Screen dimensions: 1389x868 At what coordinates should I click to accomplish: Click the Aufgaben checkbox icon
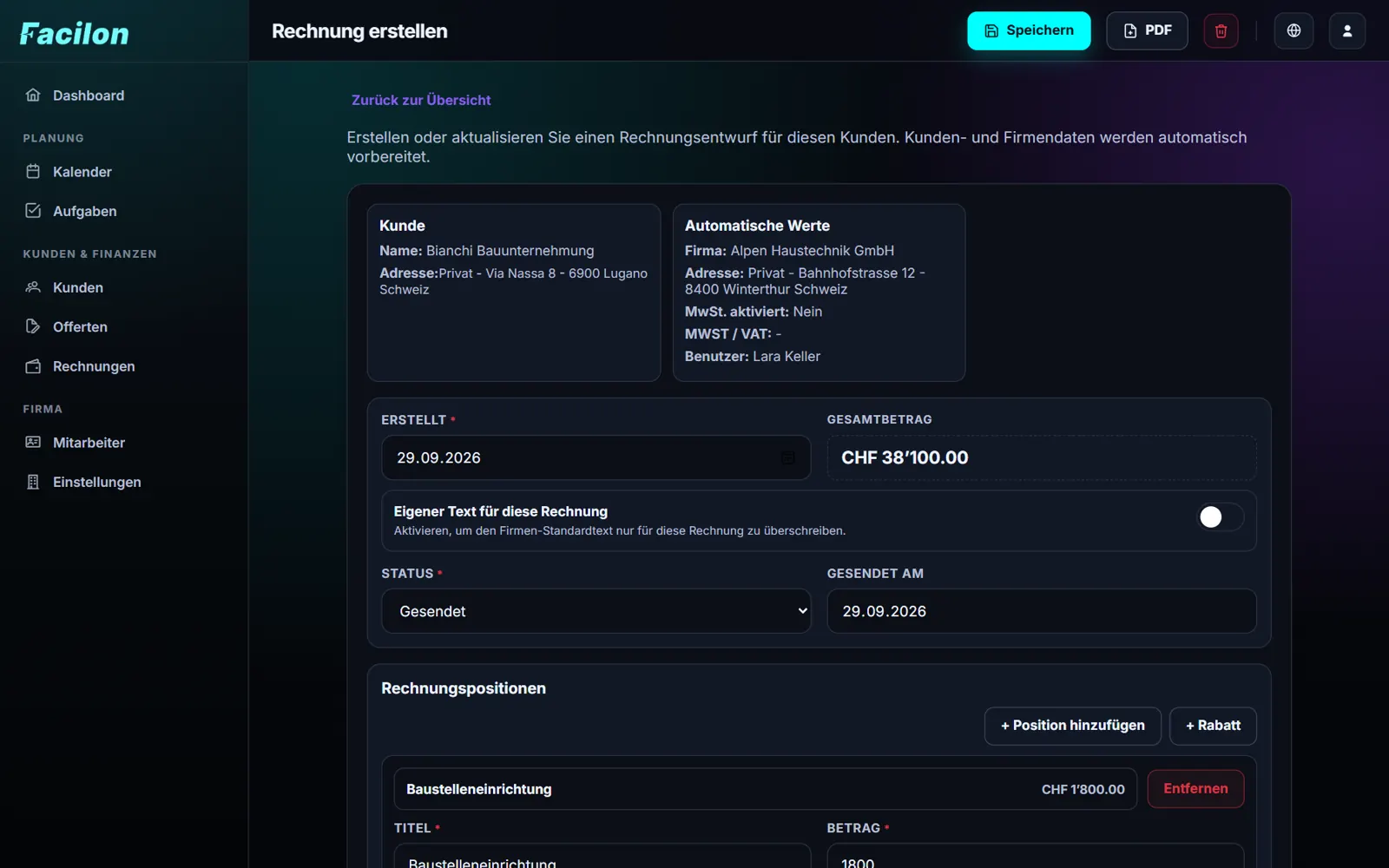click(x=33, y=211)
